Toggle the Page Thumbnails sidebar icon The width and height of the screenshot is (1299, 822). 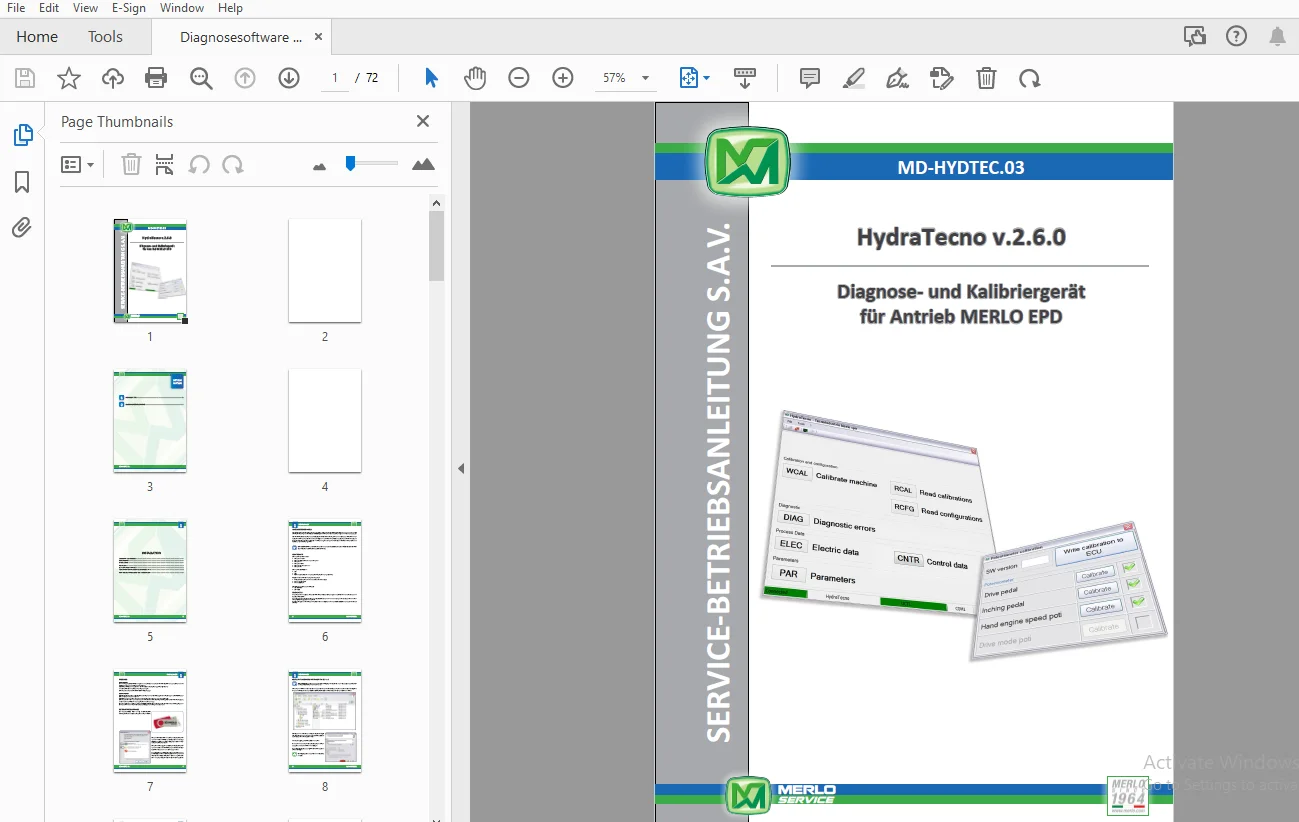point(22,135)
